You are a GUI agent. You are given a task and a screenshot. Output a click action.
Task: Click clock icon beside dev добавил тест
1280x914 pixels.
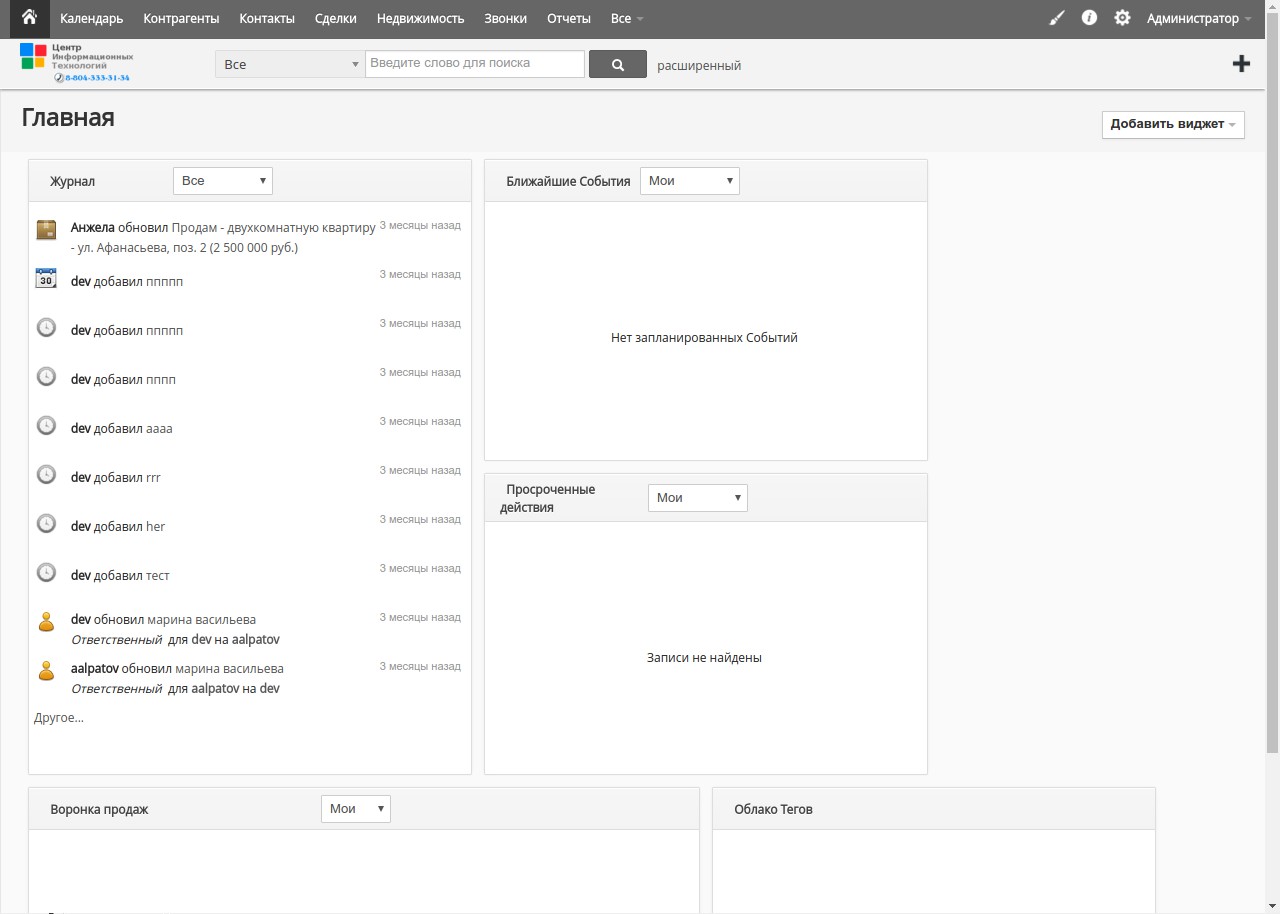46,572
